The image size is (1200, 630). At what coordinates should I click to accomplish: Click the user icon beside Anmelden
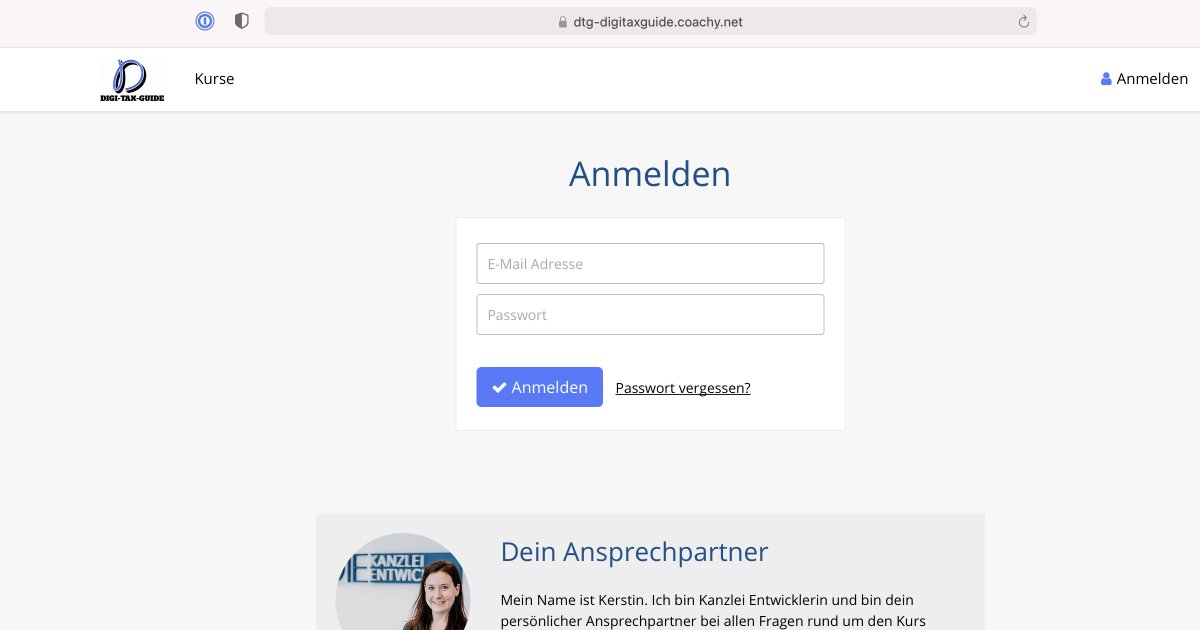click(x=1106, y=79)
